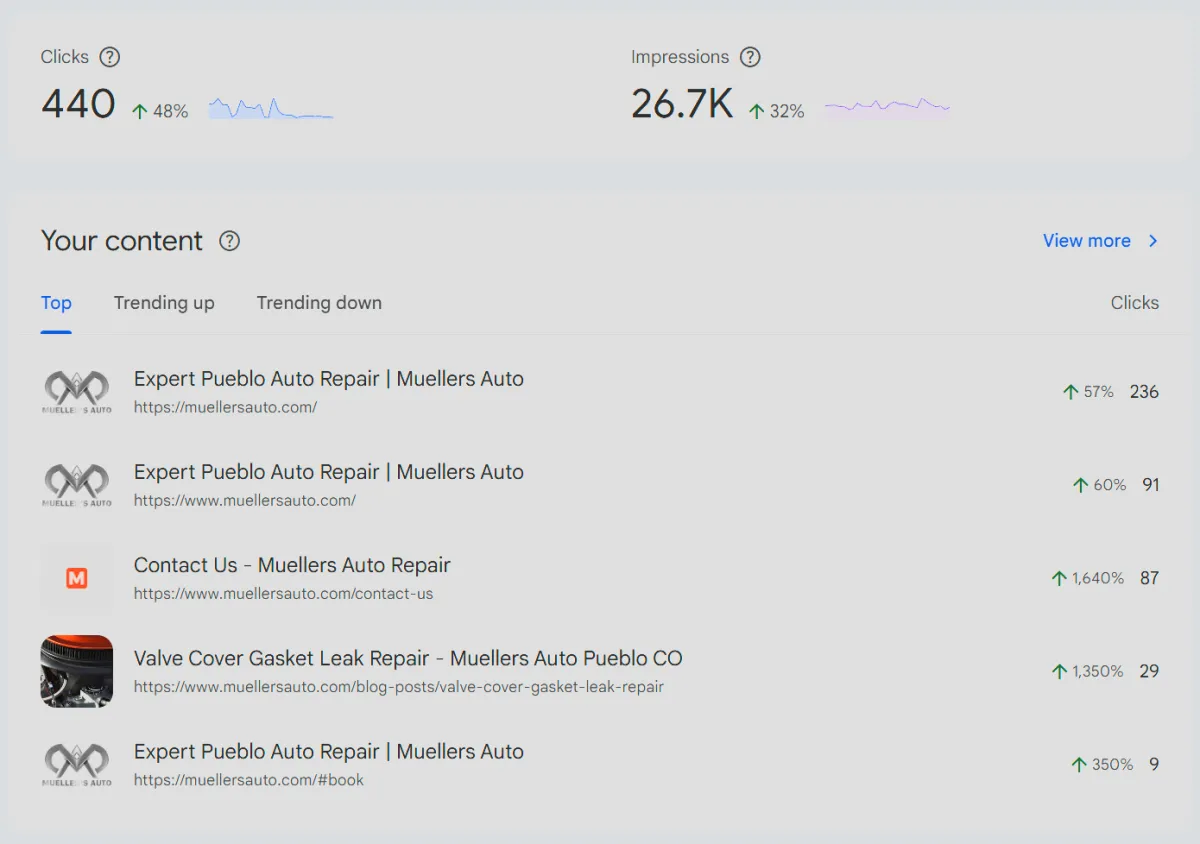
Task: Click the https://muellersauto.com/#book URL
Action: pyautogui.click(x=249, y=780)
